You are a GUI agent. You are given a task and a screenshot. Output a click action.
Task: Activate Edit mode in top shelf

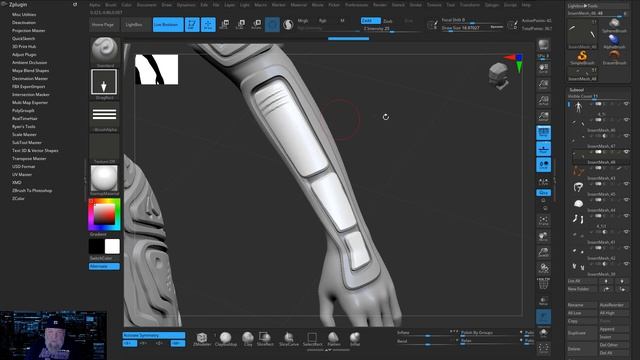(192, 24)
